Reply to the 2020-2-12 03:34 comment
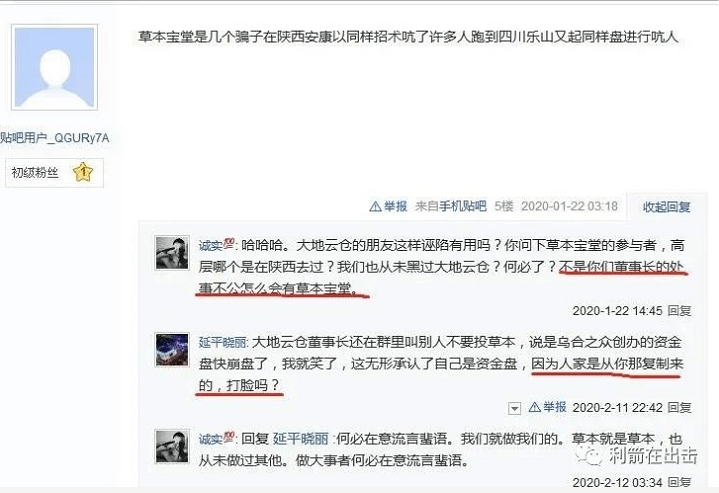This screenshot has height=493, width=719. (x=679, y=482)
